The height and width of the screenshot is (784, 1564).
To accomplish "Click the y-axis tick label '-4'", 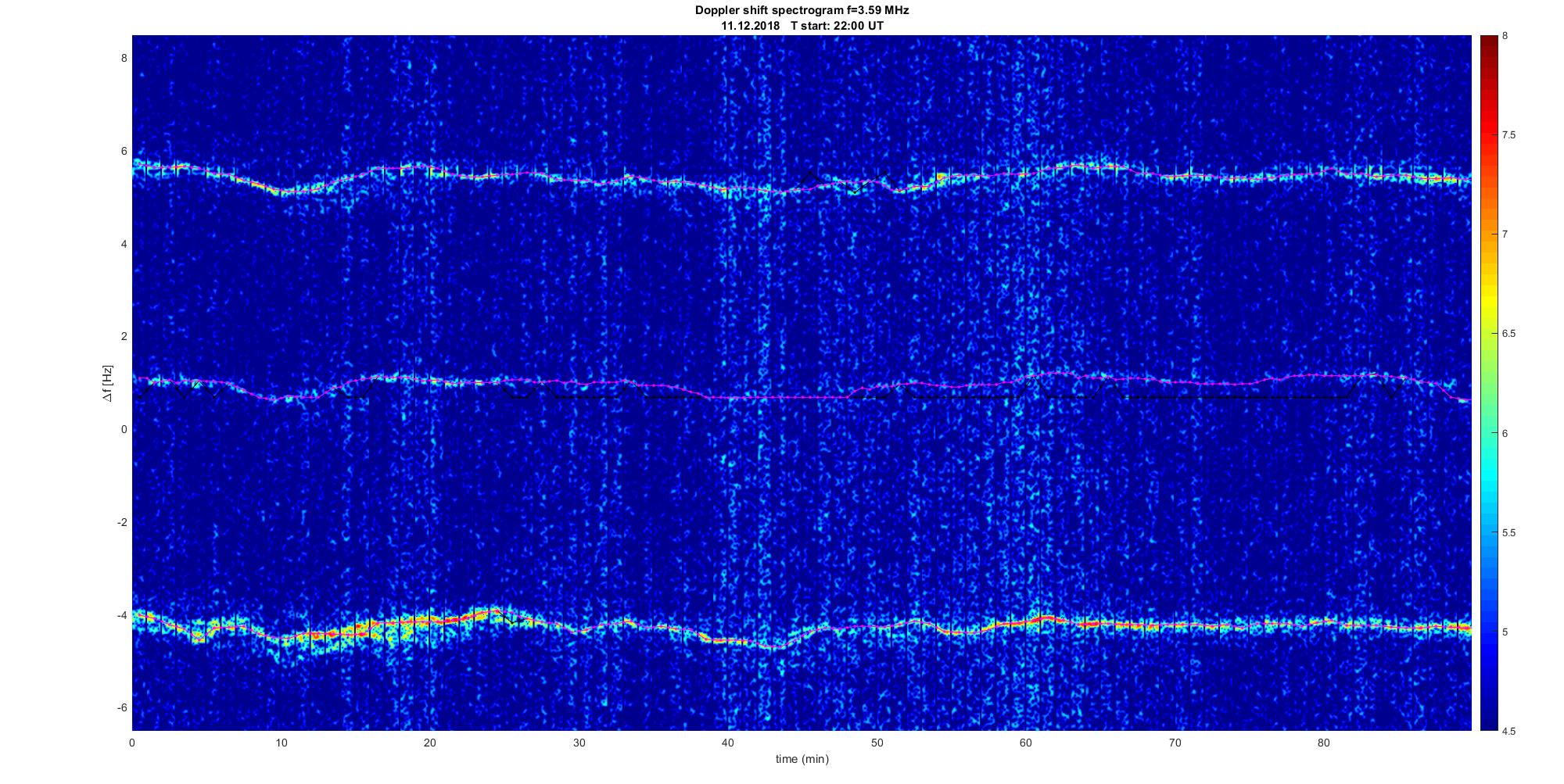I will pyautogui.click(x=122, y=615).
